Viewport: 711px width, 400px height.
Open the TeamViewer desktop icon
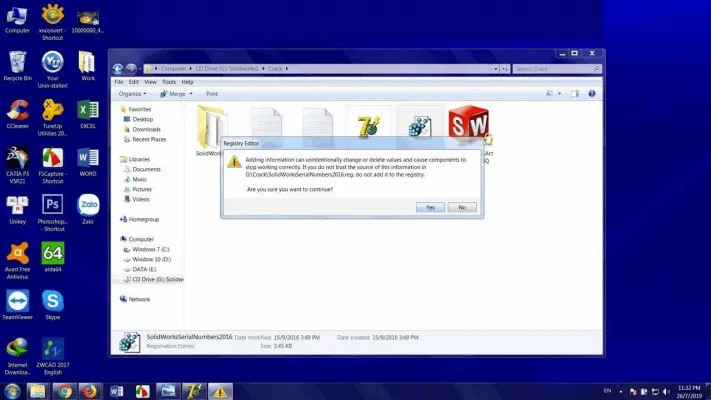(17, 302)
